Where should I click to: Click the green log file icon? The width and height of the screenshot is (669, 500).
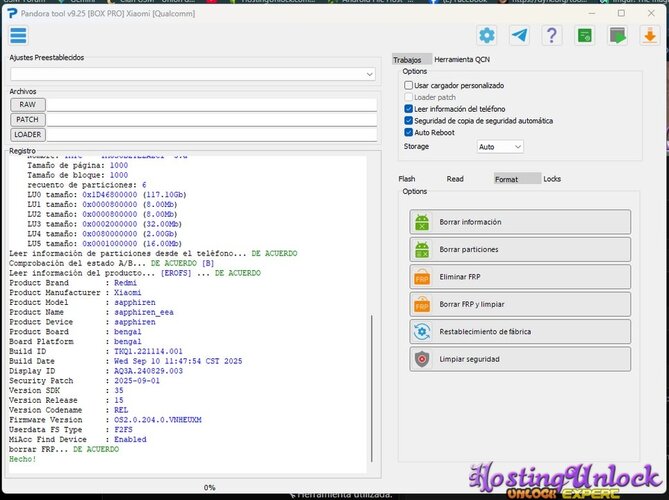point(585,35)
